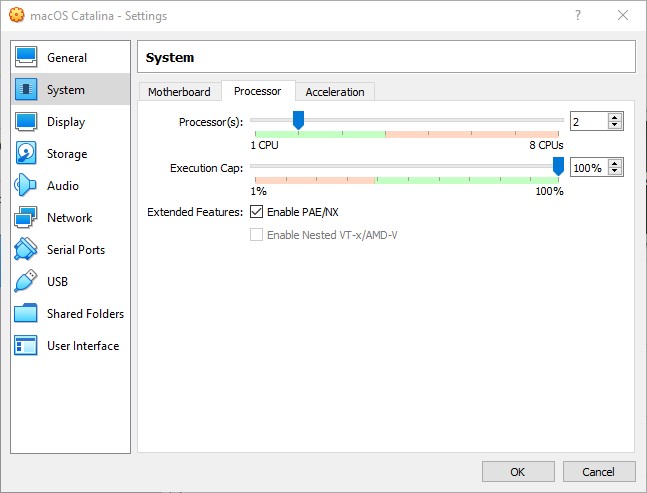The width and height of the screenshot is (647, 493).
Task: Click OK to save settings
Action: 518,472
